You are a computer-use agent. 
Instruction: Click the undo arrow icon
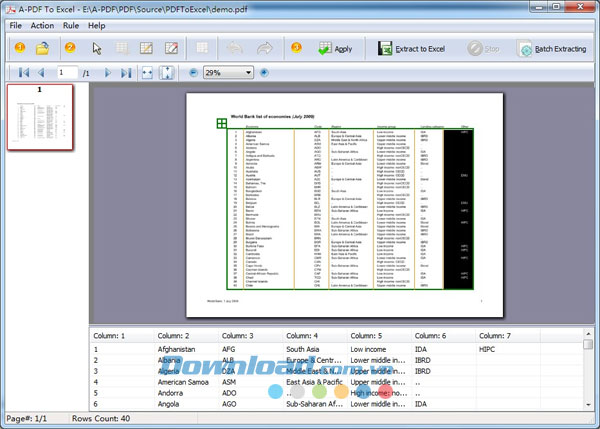pyautogui.click(x=235, y=48)
